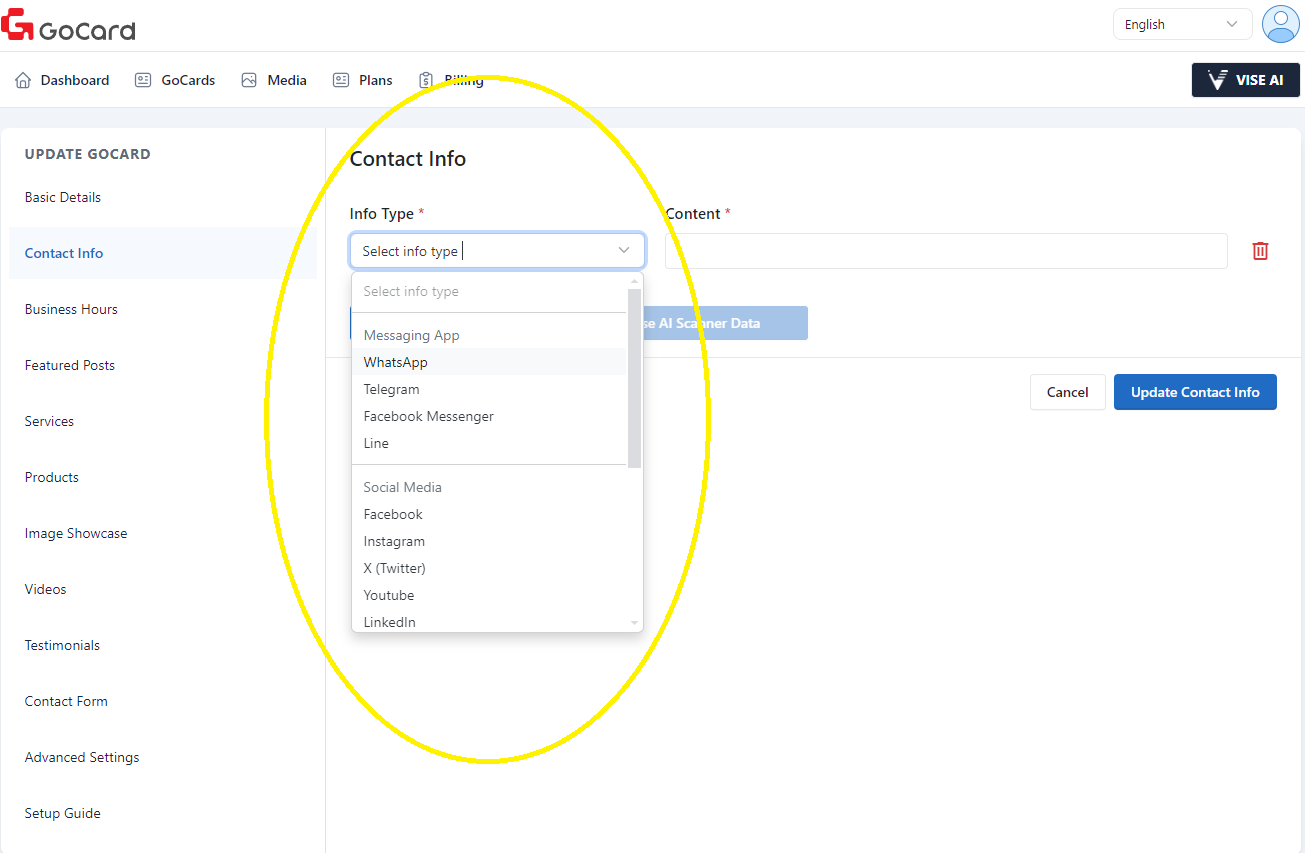The width and height of the screenshot is (1305, 853).
Task: Click the Plans nav icon
Action: (x=341, y=80)
